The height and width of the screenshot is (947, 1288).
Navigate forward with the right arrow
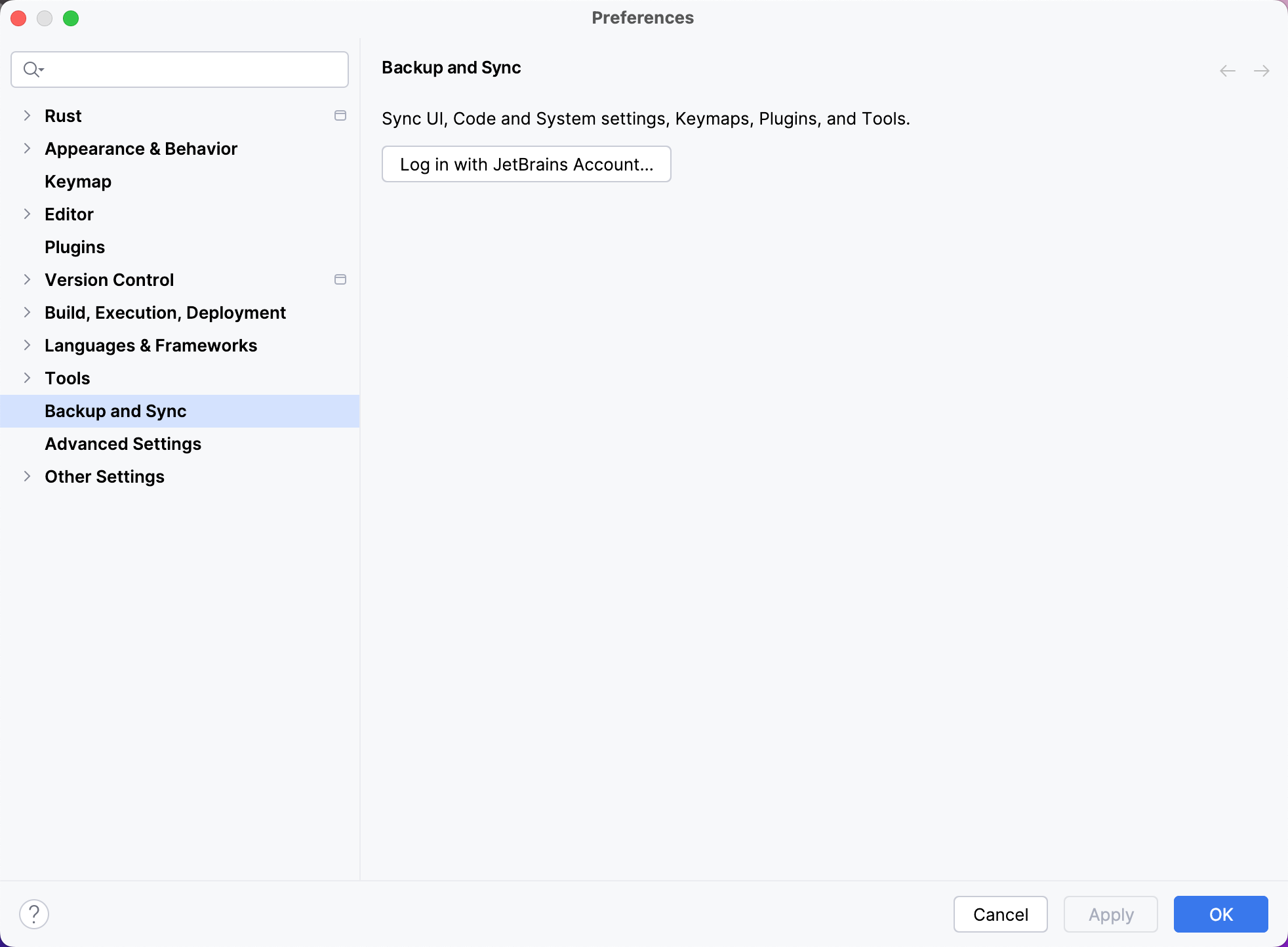pos(1262,71)
